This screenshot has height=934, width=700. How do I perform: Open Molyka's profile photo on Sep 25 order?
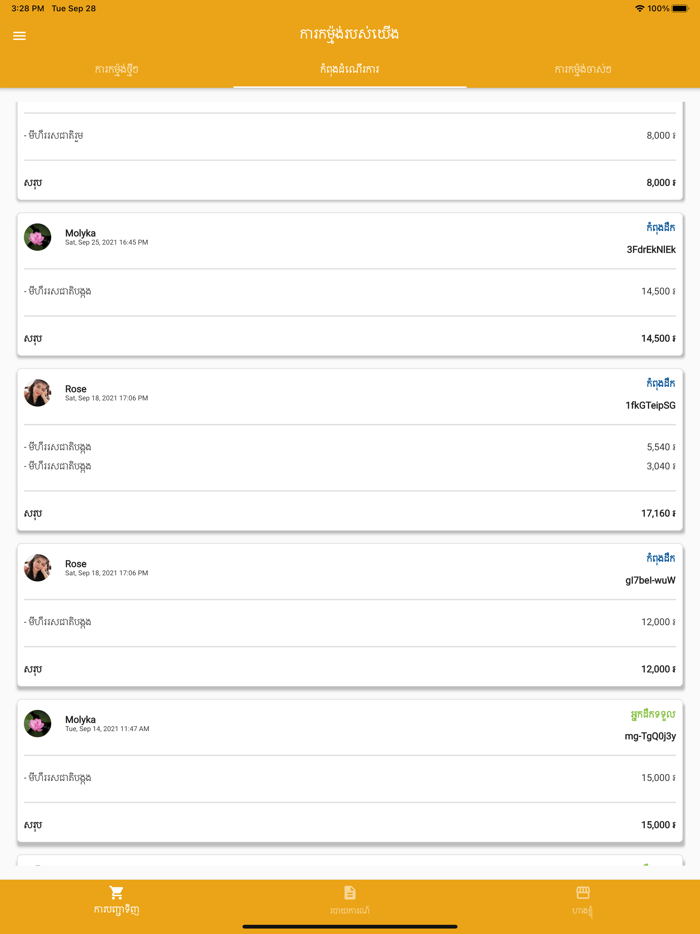click(38, 237)
